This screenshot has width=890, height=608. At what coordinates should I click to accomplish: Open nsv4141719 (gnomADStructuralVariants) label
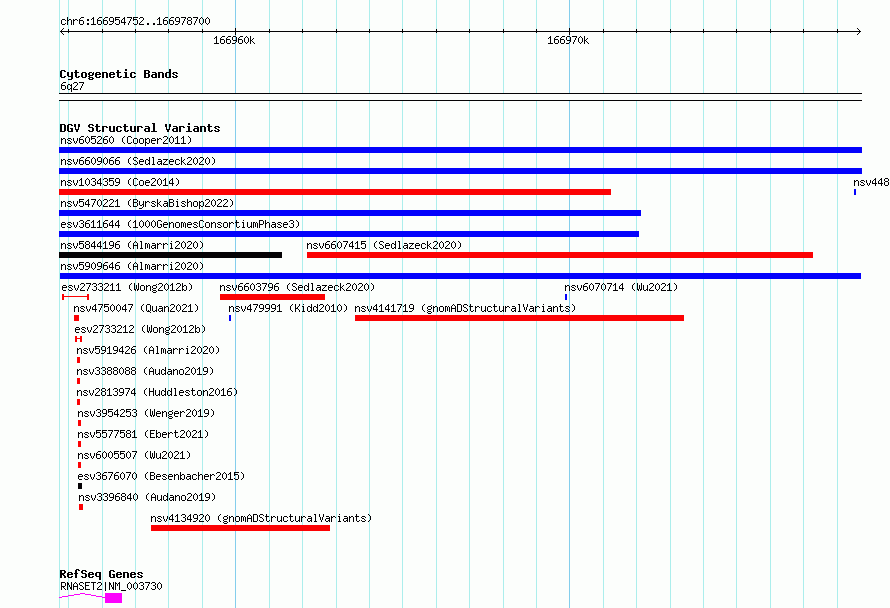(x=465, y=308)
